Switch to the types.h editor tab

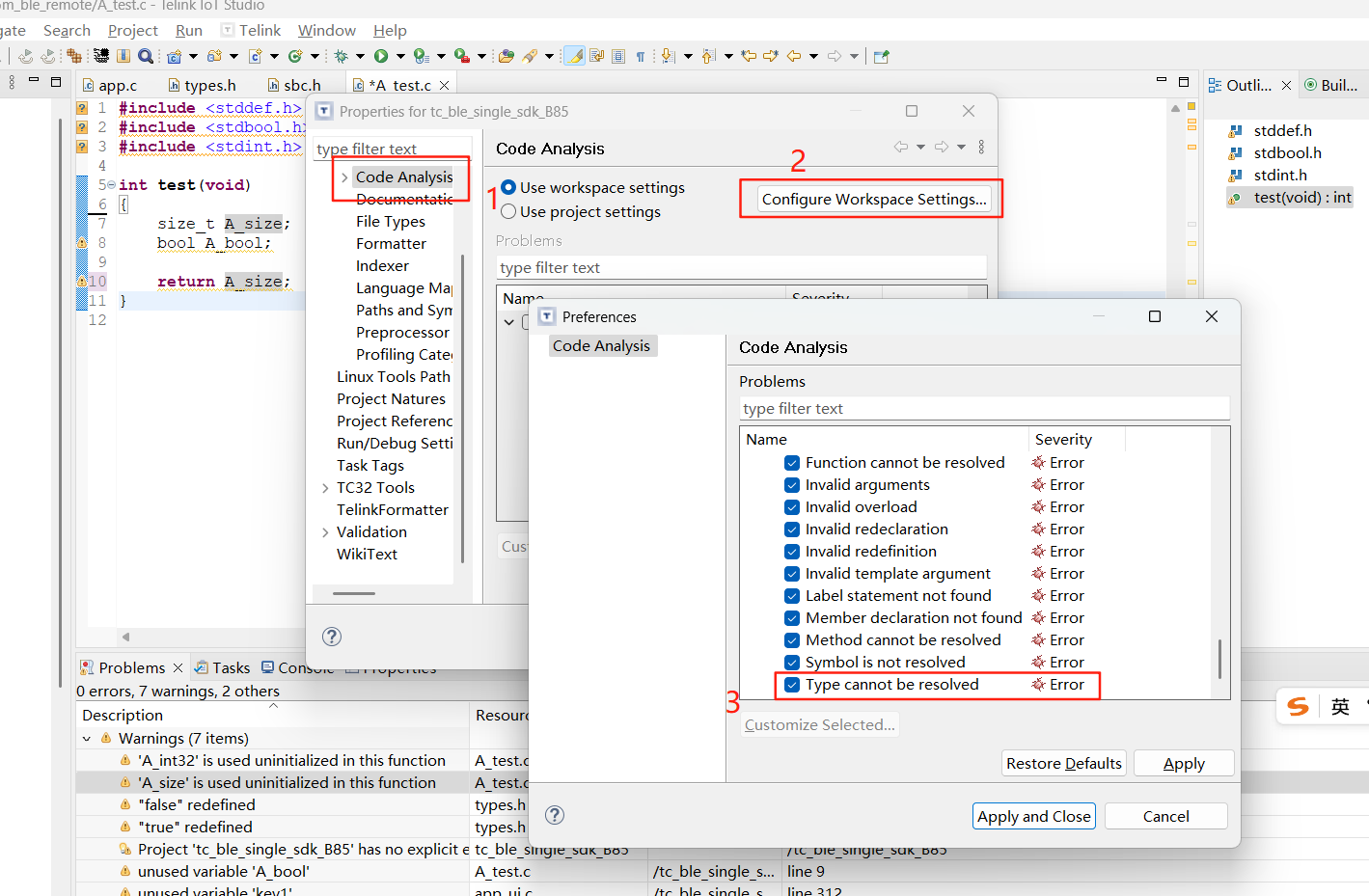coord(202,85)
